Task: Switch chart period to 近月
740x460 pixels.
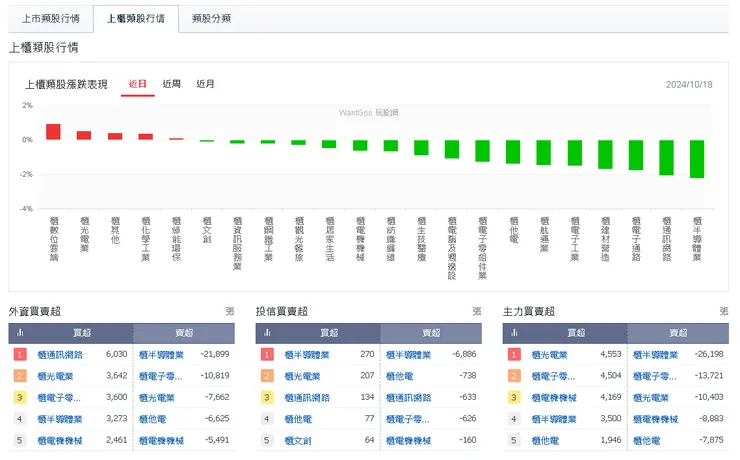Action: coord(205,84)
